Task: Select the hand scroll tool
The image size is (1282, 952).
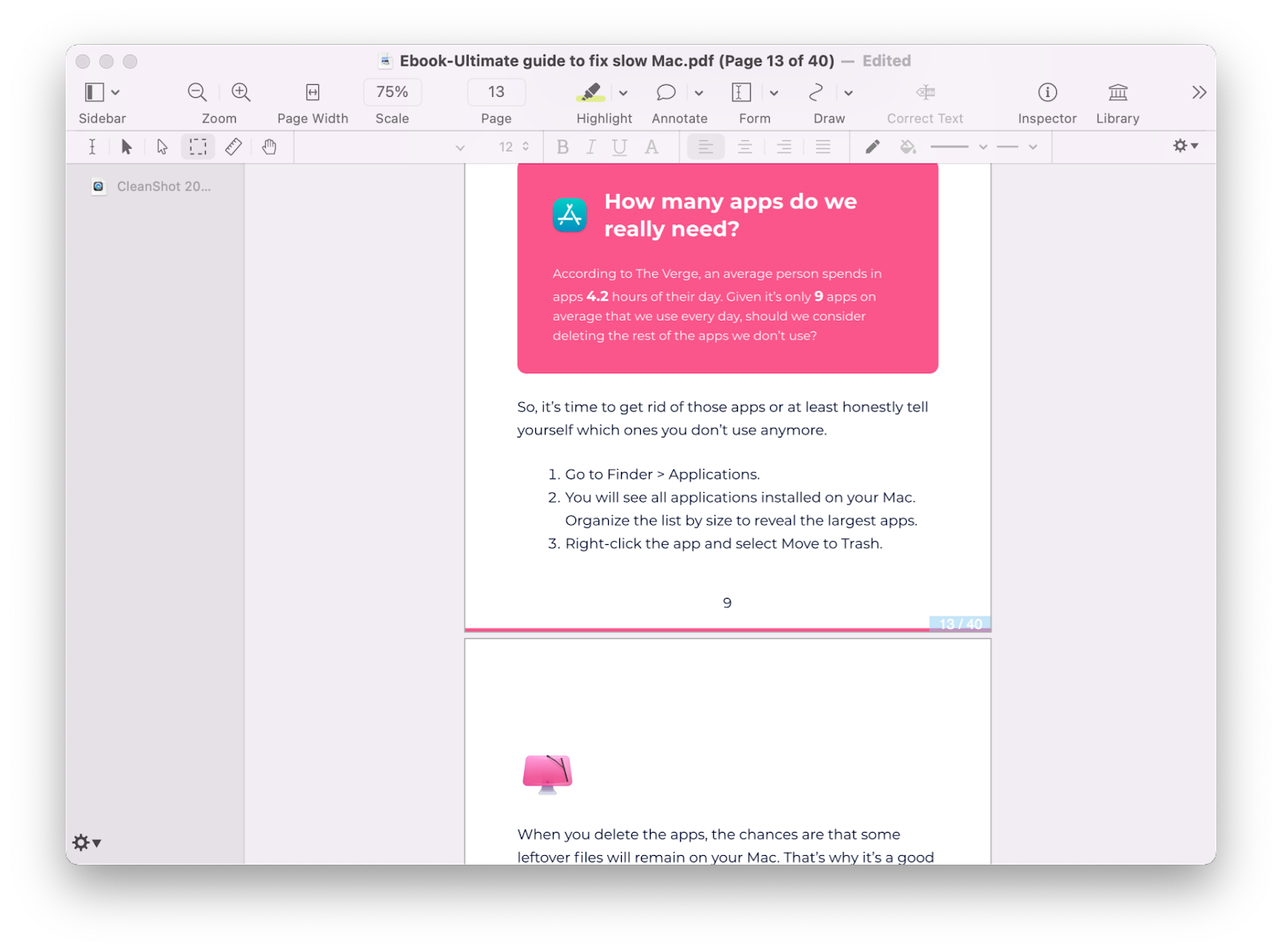Action: point(269,147)
